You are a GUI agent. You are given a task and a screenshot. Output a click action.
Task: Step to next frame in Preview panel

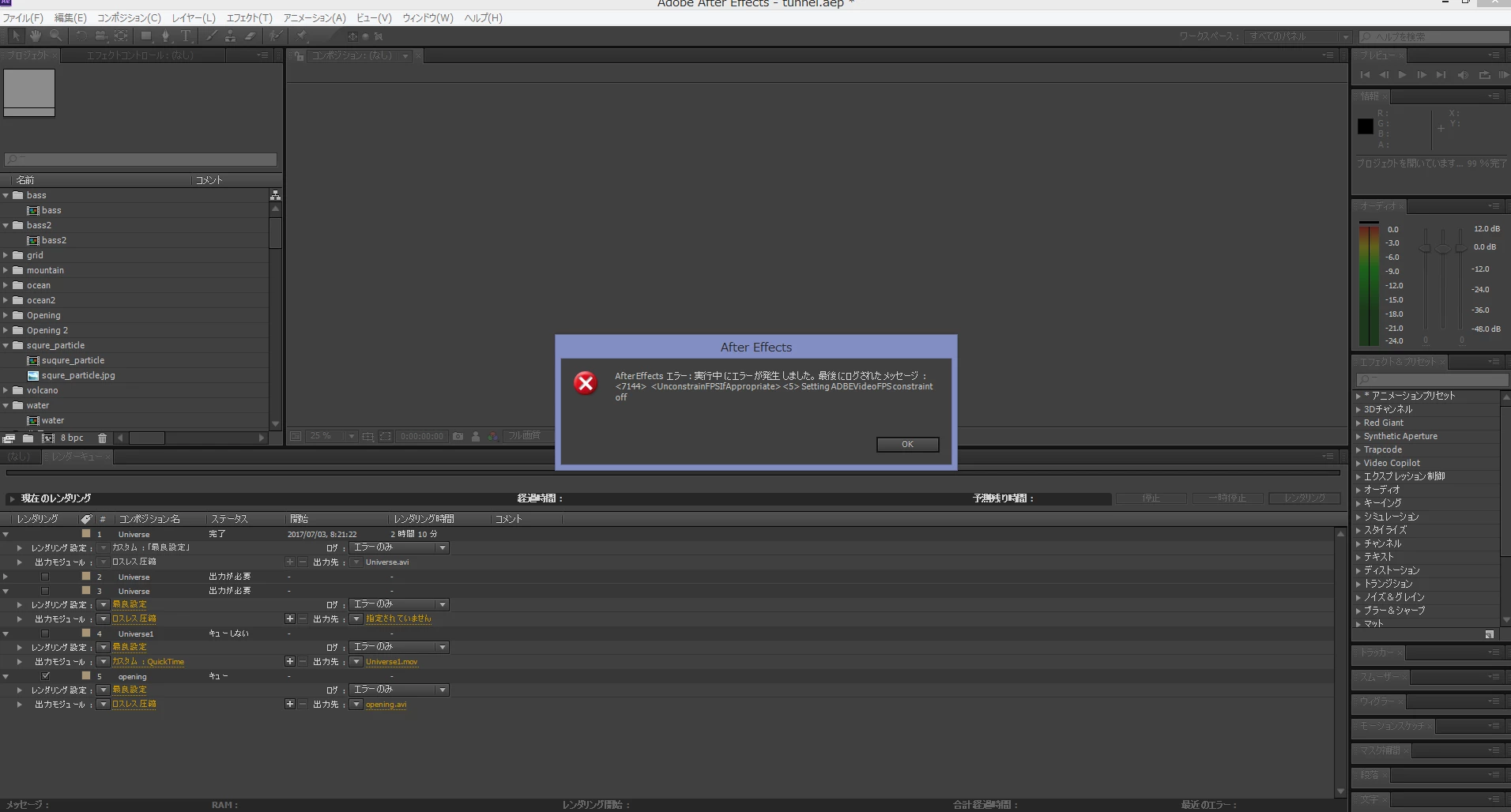coord(1422,74)
